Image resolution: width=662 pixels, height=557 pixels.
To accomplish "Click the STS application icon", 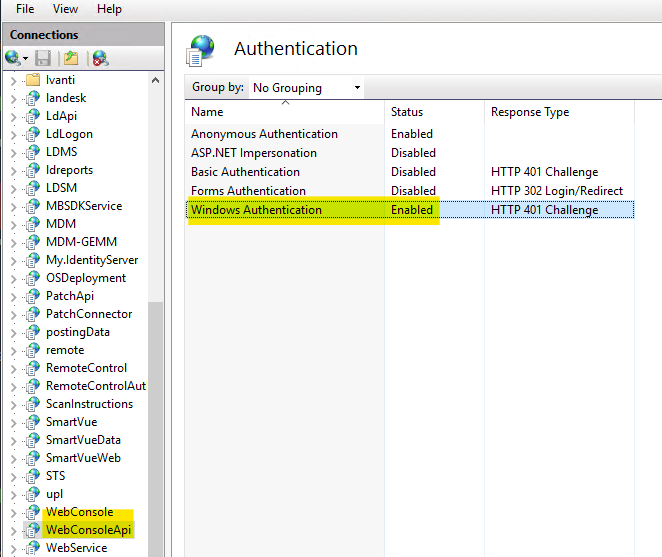I will pos(33,476).
